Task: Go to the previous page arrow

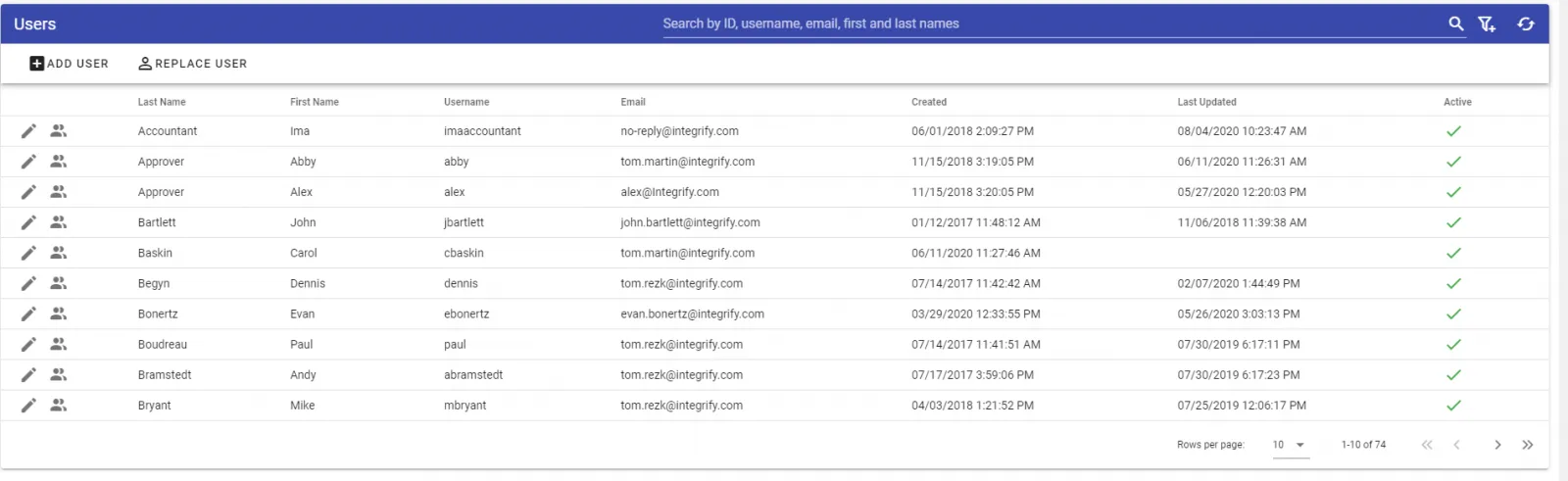Action: pyautogui.click(x=1457, y=445)
